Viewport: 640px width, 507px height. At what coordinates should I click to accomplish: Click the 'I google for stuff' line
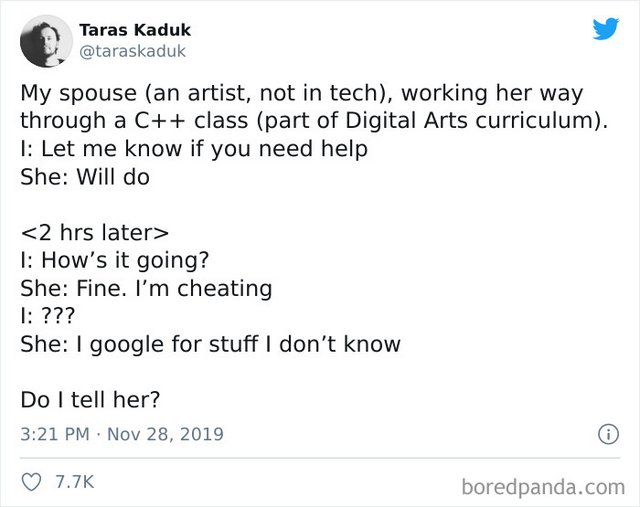(x=211, y=344)
